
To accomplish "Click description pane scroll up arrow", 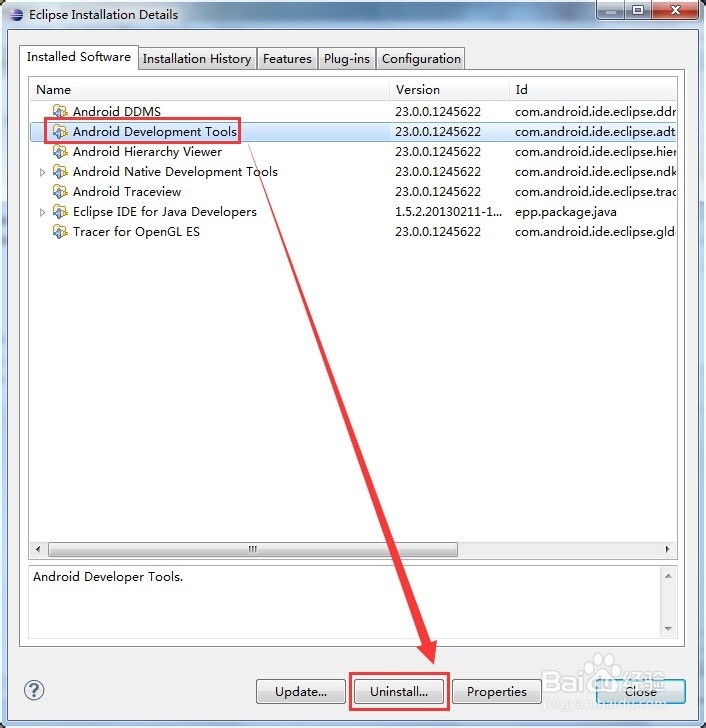I will (x=668, y=576).
